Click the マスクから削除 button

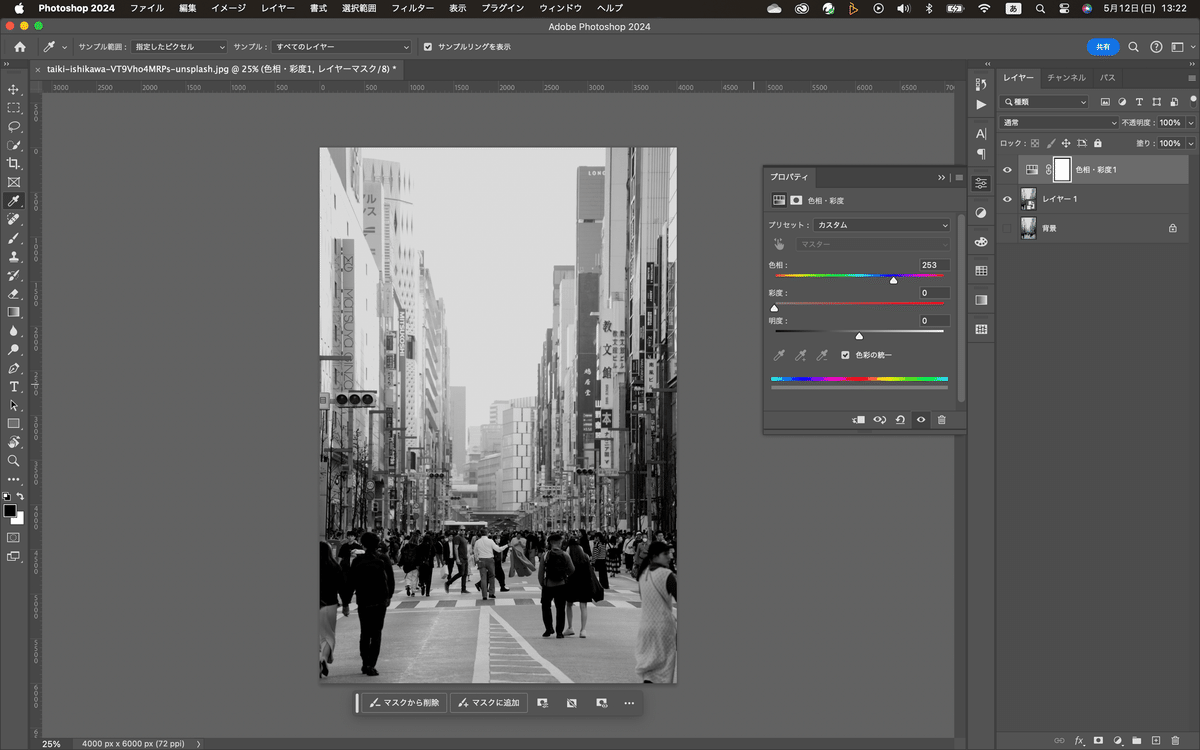point(404,703)
